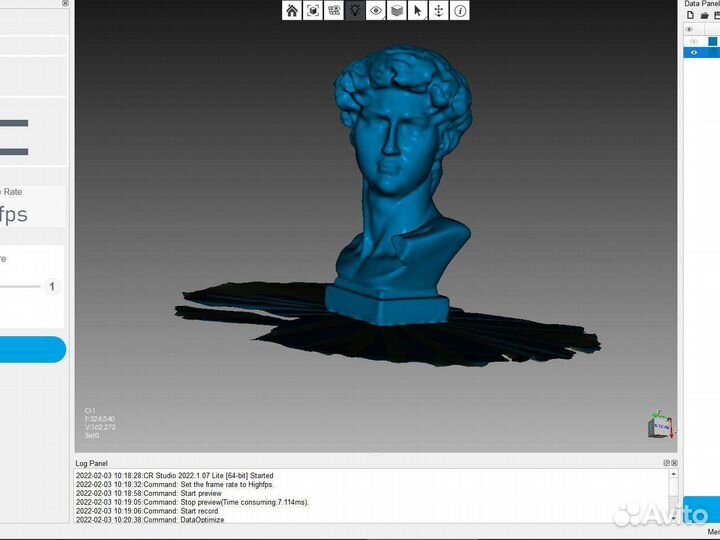Float the Log Panel with undock icon
Screen dimensions: 720x540
coord(666,463)
